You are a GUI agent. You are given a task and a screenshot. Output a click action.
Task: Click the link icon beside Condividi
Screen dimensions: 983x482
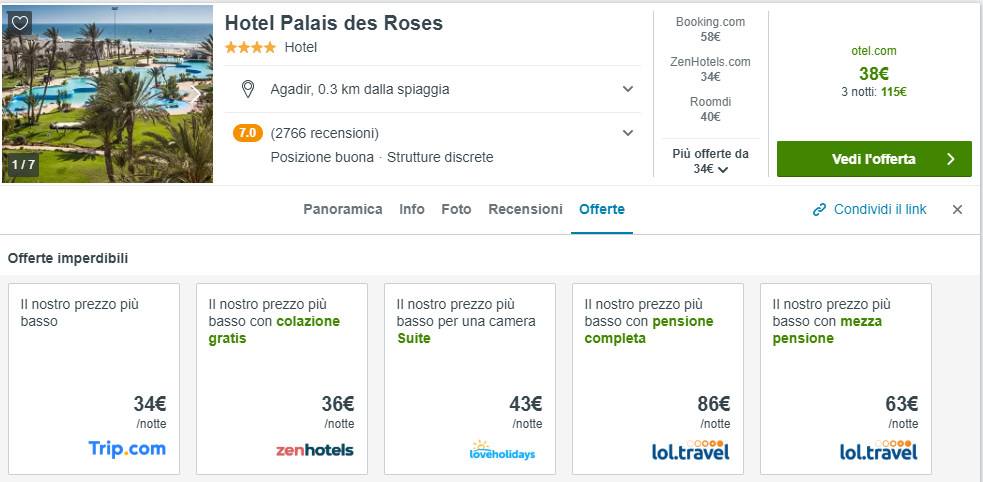pos(820,210)
